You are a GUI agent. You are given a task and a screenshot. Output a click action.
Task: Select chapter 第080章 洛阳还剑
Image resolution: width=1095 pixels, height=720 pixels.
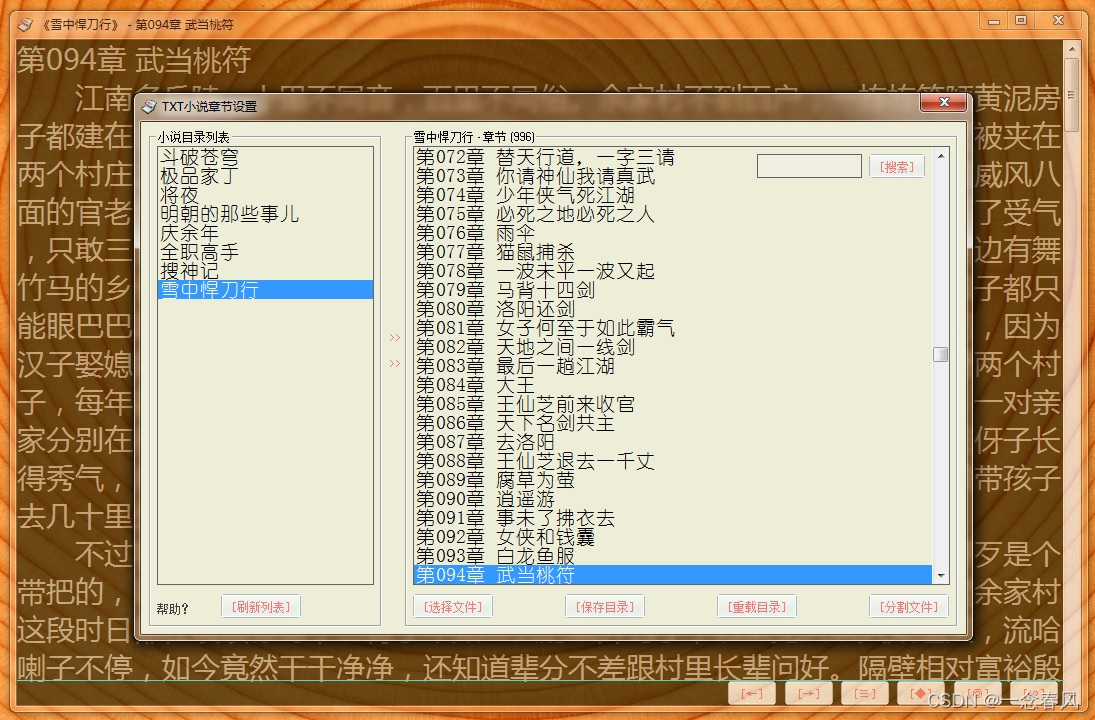tap(673, 309)
